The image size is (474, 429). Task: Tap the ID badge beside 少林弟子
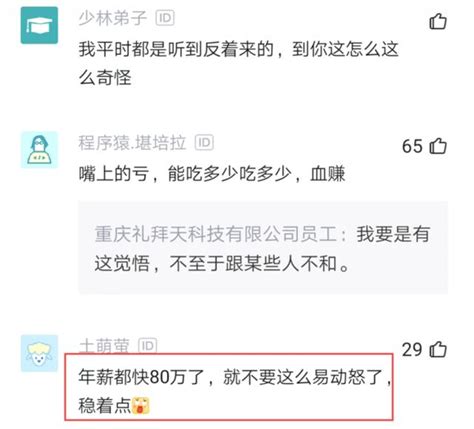(x=165, y=18)
